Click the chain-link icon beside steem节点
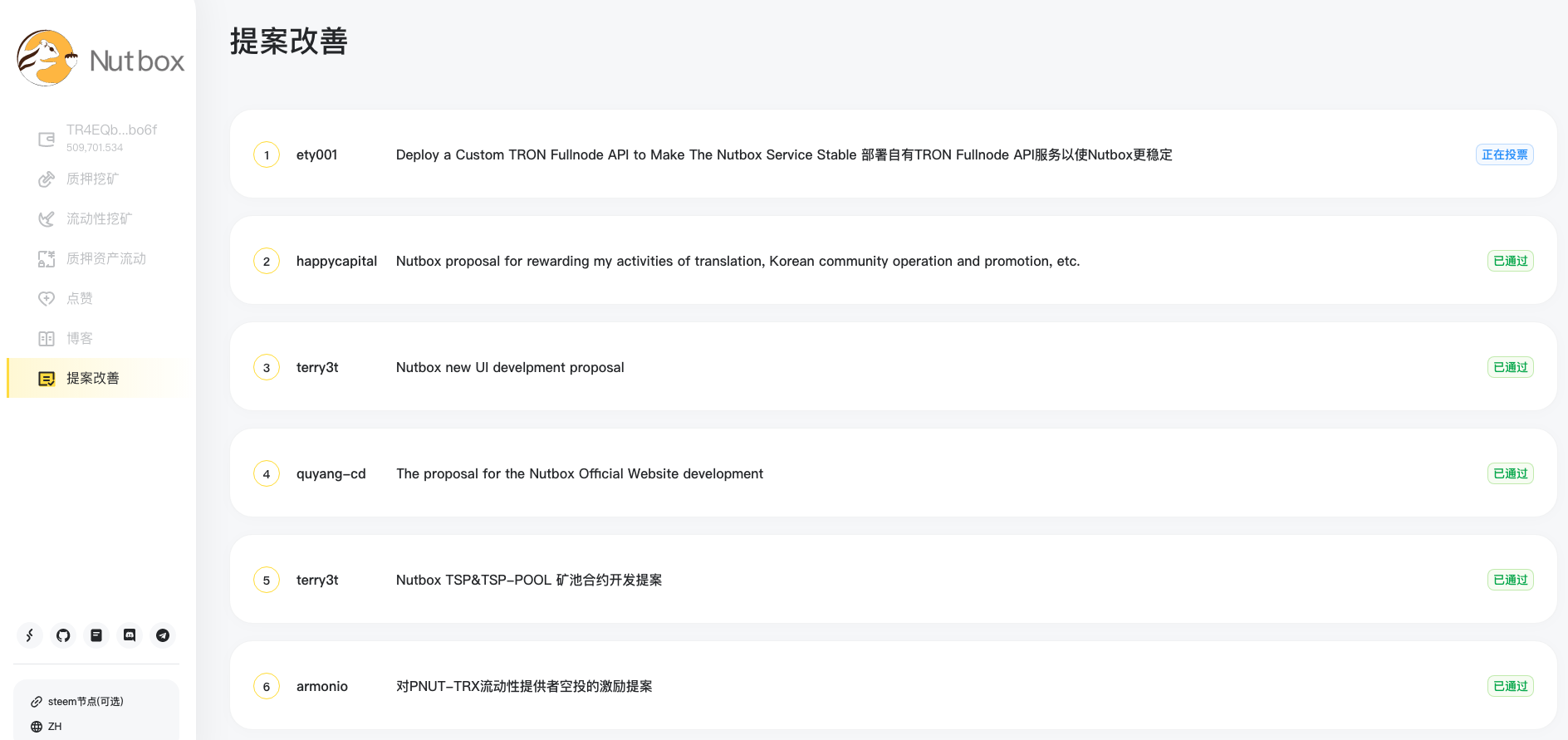This screenshot has height=740, width=1568. (37, 702)
